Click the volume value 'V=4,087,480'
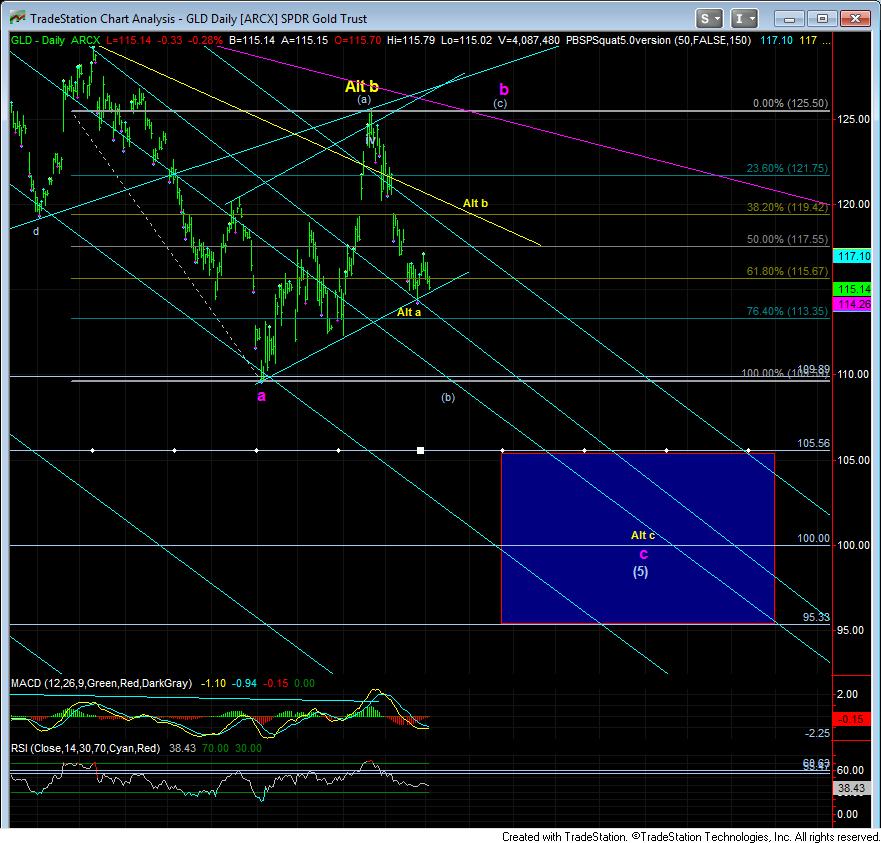The height and width of the screenshot is (843, 881). click(x=528, y=40)
